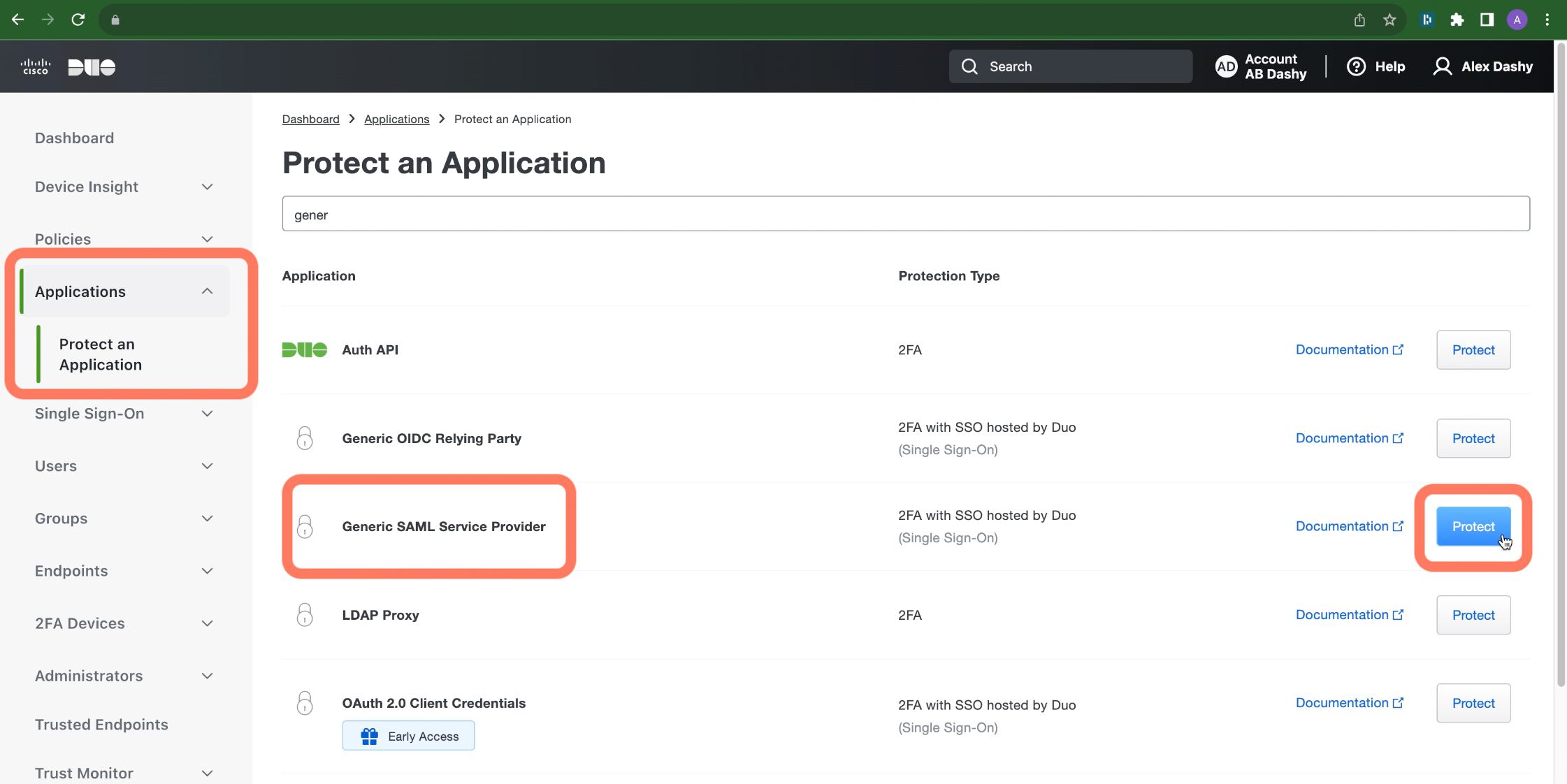Expand the Policies chevron in sidebar
Screen dimensions: 1567x784
click(x=207, y=239)
